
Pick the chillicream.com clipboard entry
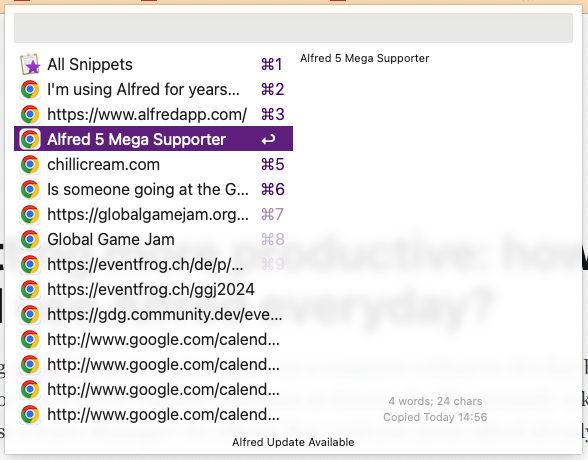[153, 164]
